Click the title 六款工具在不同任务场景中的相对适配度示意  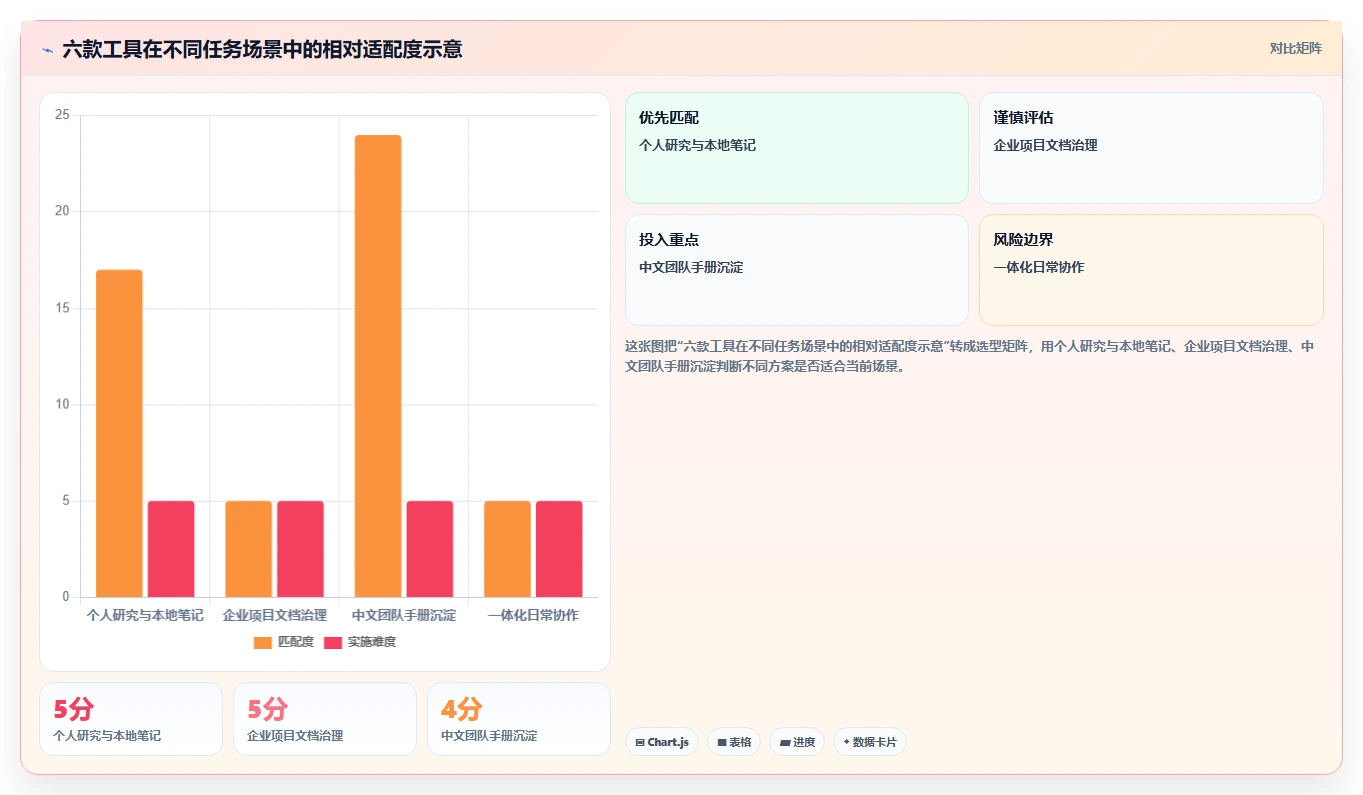[x=262, y=49]
